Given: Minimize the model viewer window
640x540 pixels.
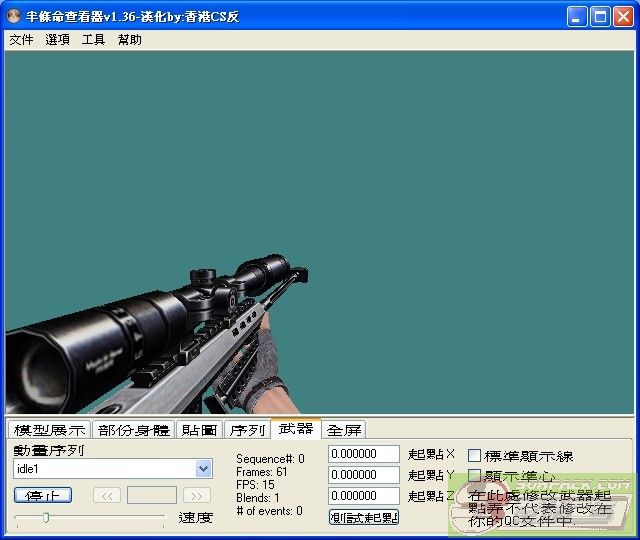Looking at the screenshot, I should click(577, 16).
